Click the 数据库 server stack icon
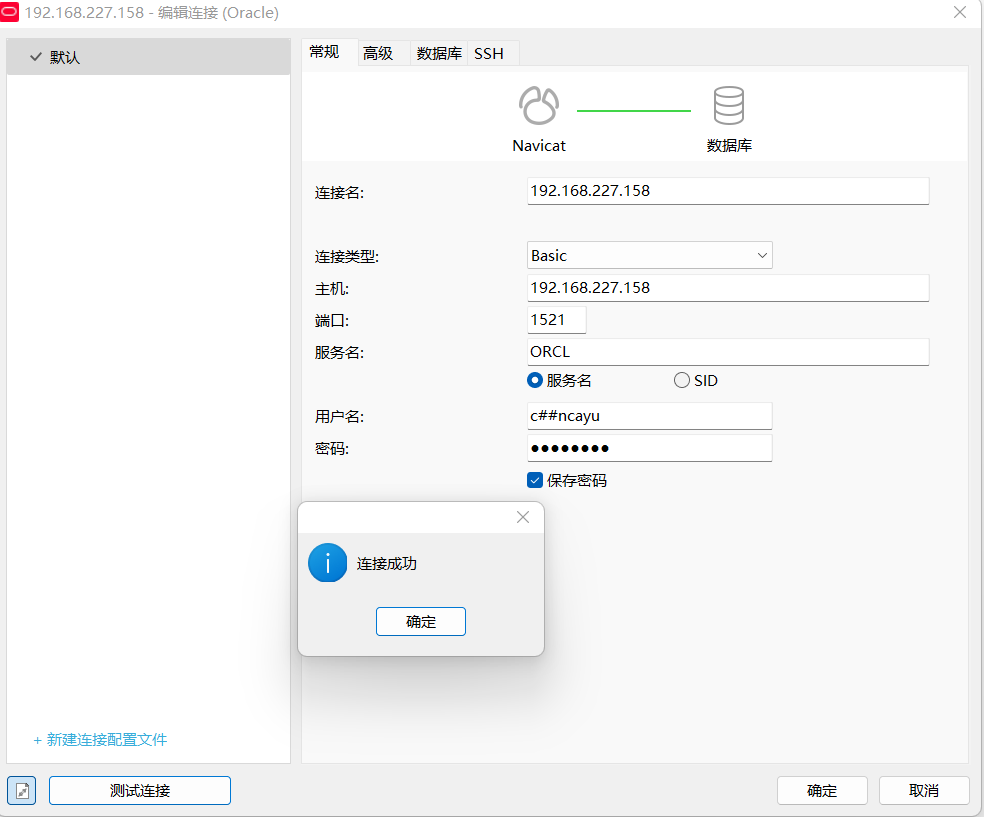Image resolution: width=984 pixels, height=817 pixels. tap(728, 103)
